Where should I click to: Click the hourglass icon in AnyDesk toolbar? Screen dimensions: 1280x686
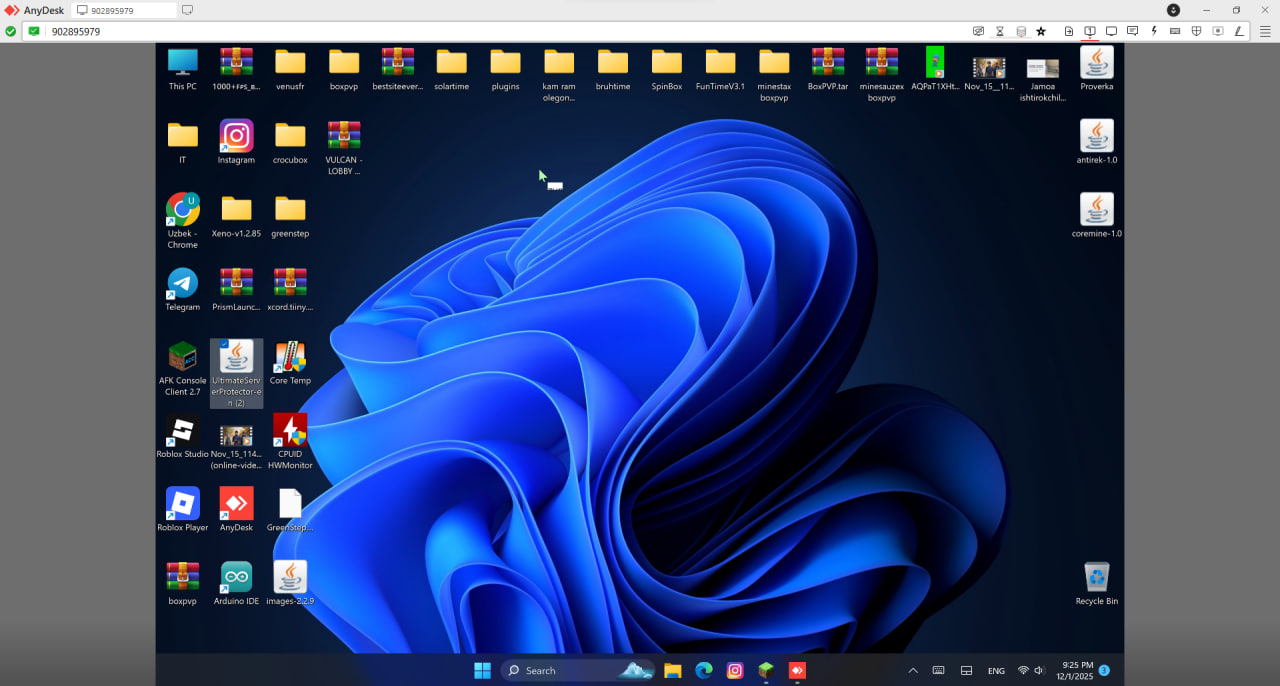point(999,31)
